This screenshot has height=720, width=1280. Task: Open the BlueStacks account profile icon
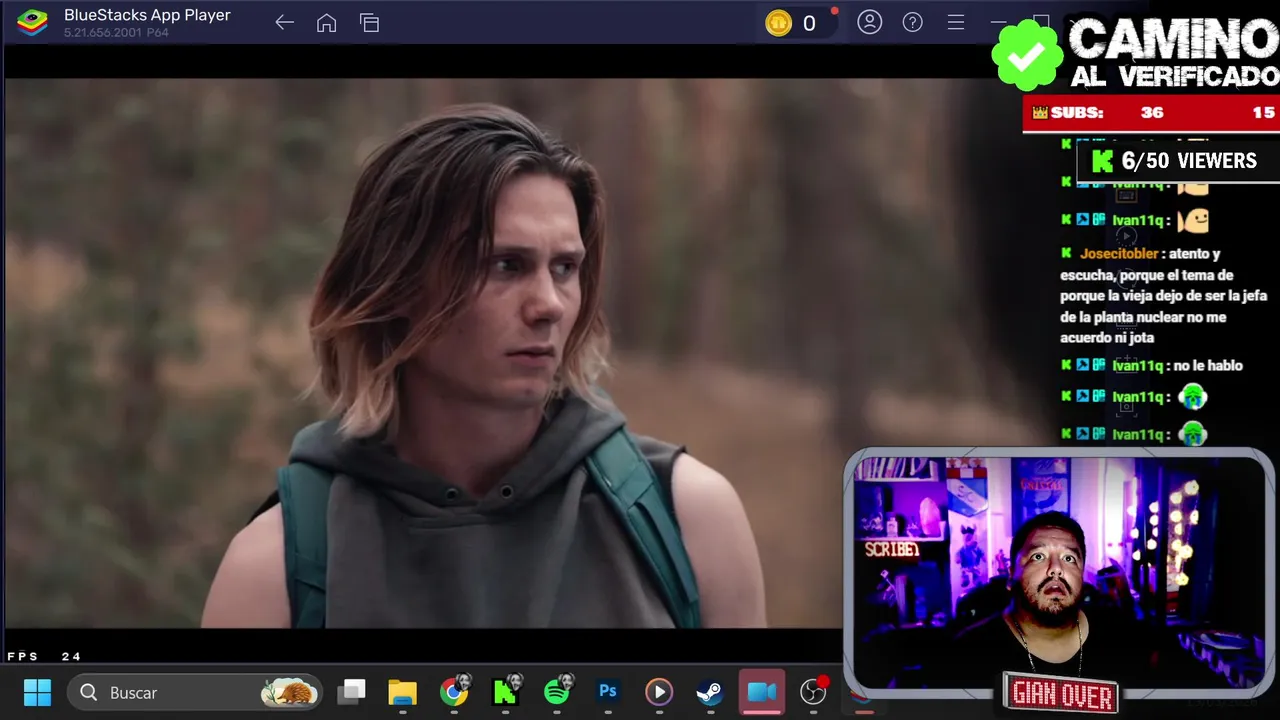click(870, 22)
